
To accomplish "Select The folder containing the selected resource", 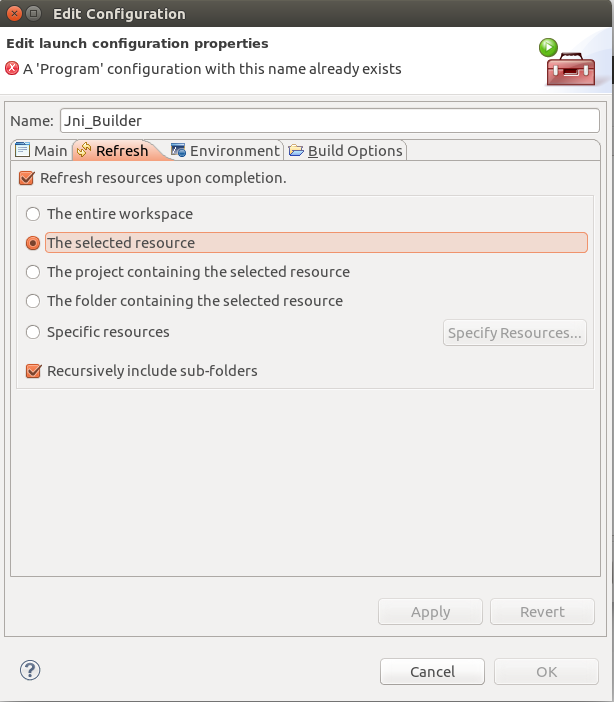I will [33, 301].
